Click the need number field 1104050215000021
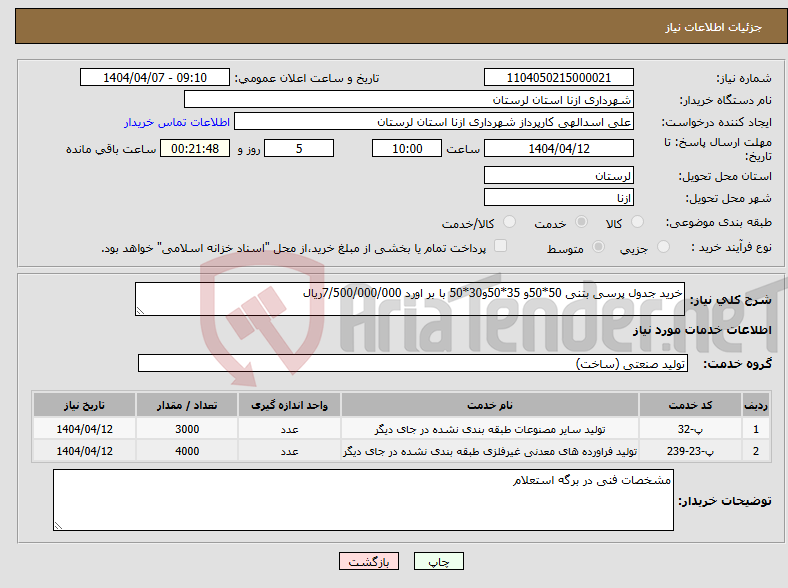This screenshot has width=788, height=588. (558, 77)
